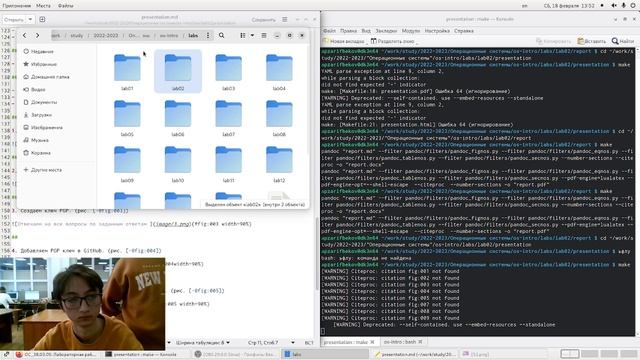Open the lab07 folder
This screenshot has height=360, width=640.
point(229,118)
